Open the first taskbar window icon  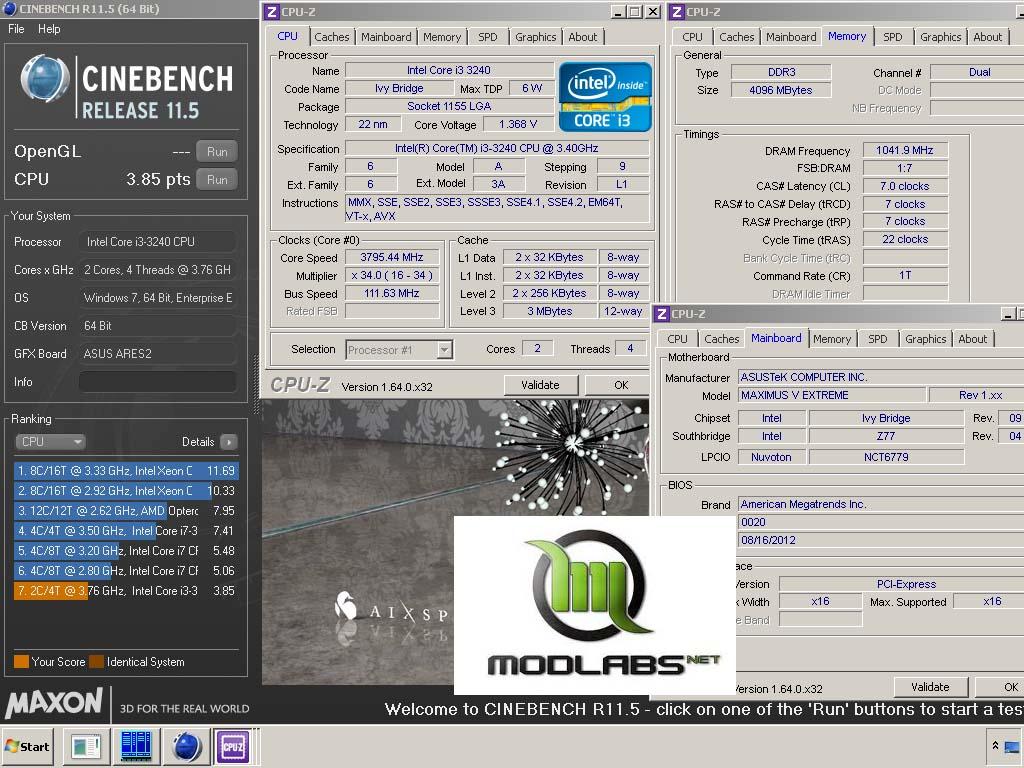86,746
